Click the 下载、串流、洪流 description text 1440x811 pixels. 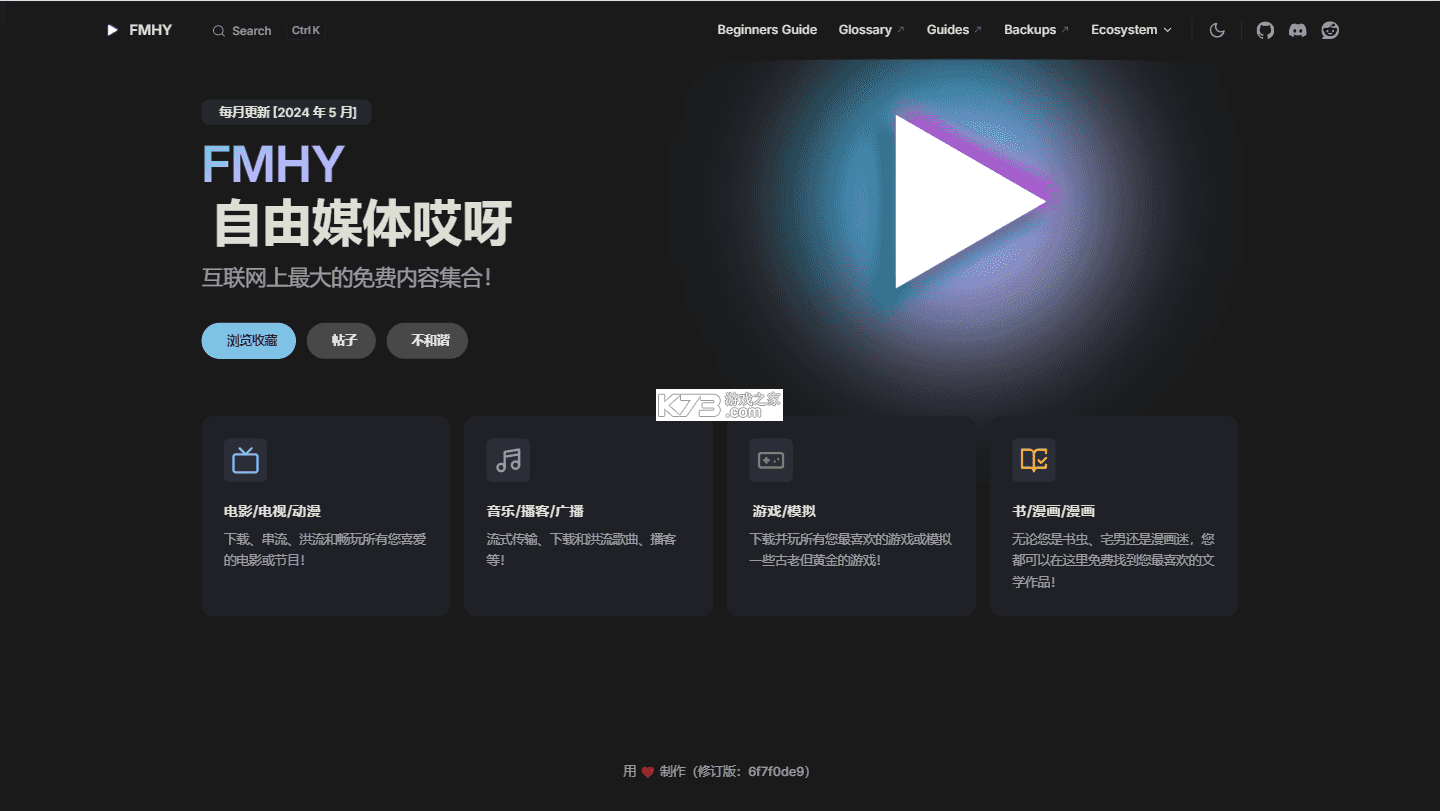coord(326,549)
